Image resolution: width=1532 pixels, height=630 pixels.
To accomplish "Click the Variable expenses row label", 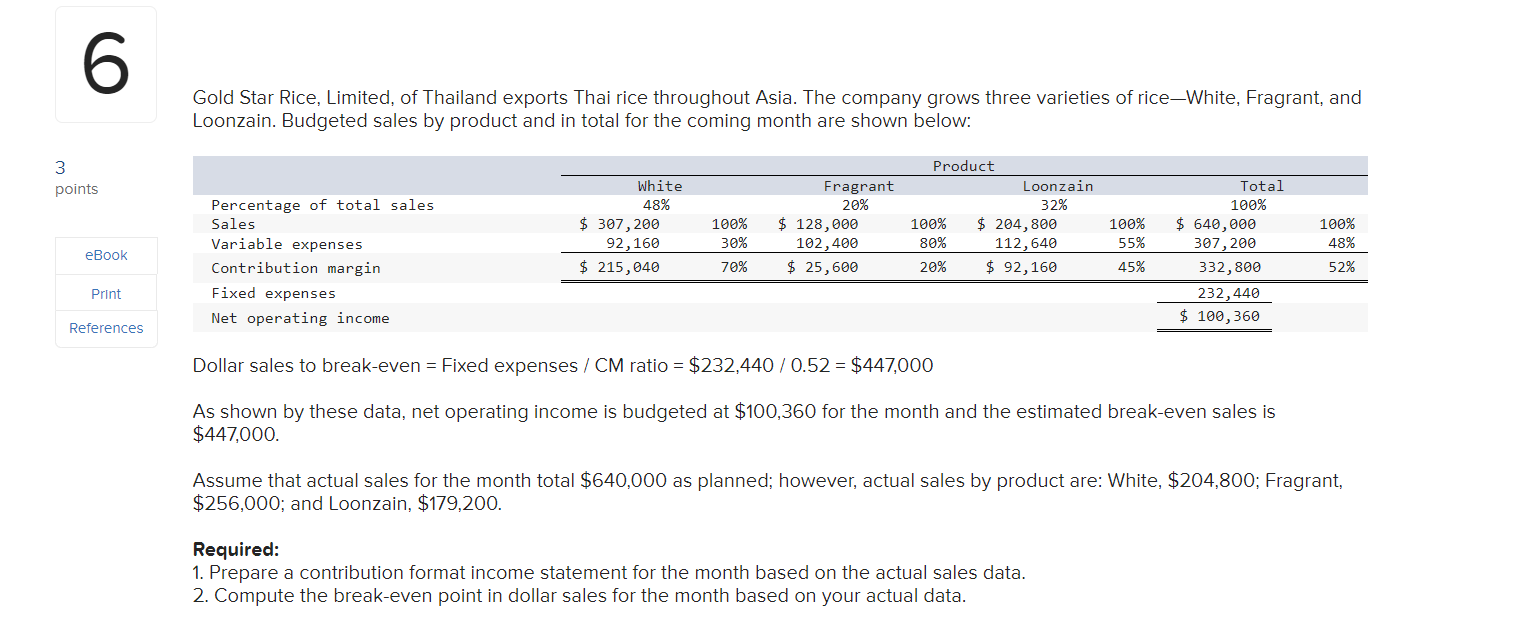I will (x=285, y=243).
